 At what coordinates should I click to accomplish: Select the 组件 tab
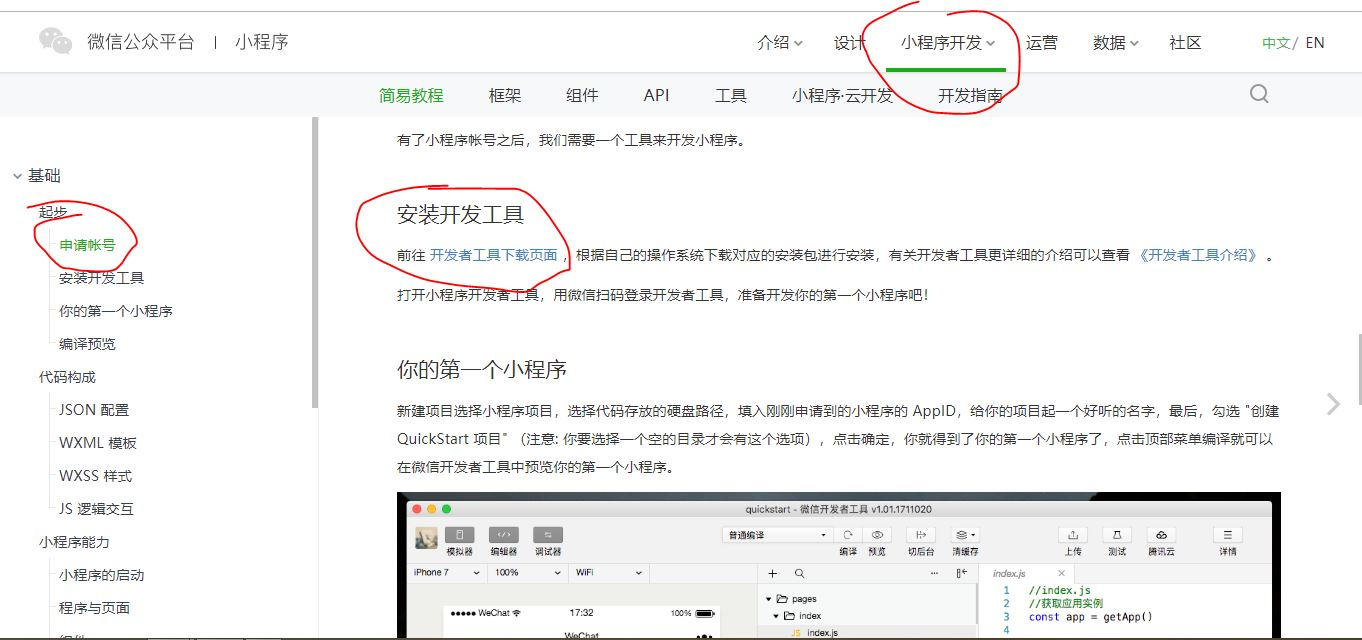[582, 95]
